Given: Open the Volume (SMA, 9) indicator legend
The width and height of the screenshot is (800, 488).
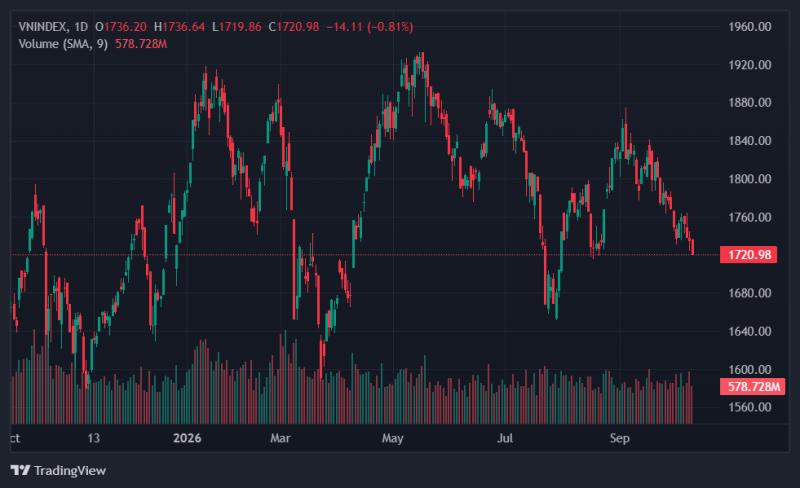Looking at the screenshot, I should point(63,44).
